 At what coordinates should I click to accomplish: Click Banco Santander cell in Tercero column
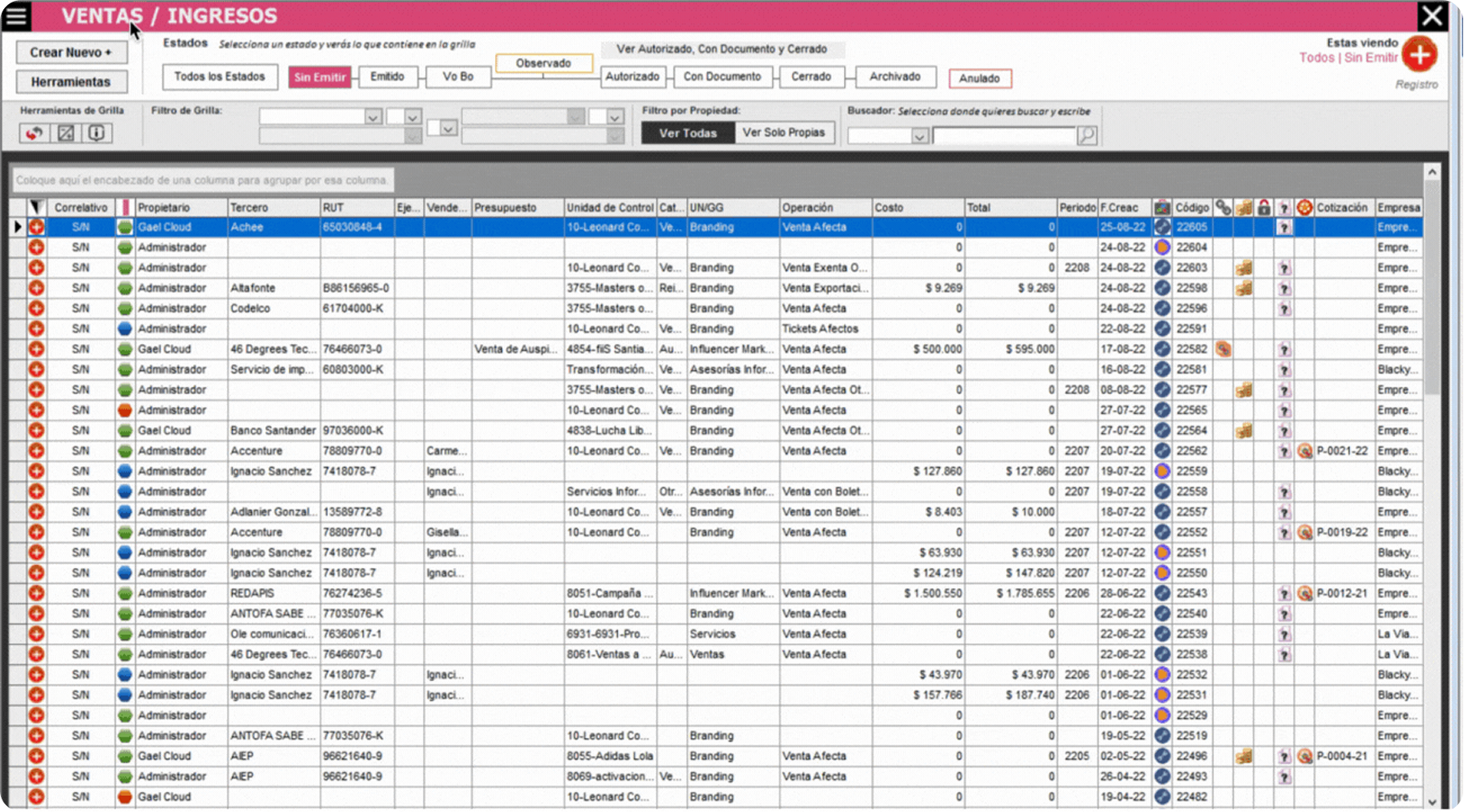click(274, 430)
